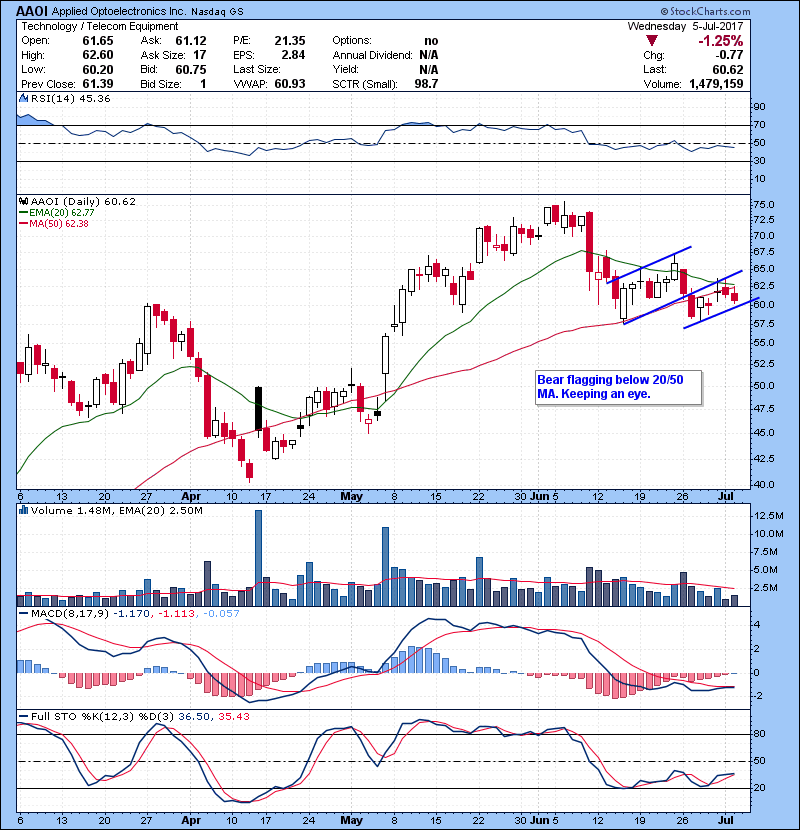
Task: Click the Chg value -0.77
Action: [x=729, y=55]
